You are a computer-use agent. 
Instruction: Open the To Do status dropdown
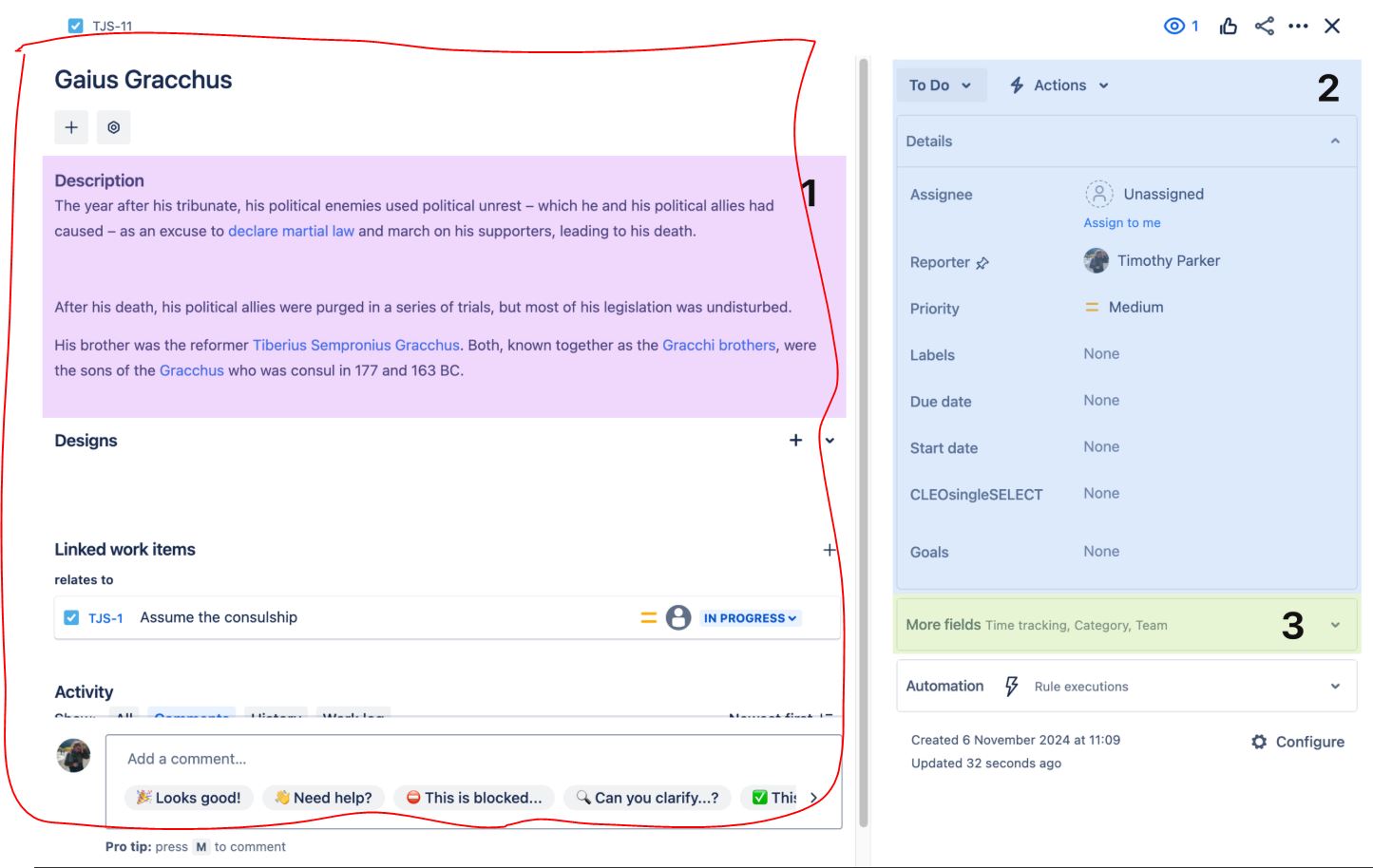941,85
